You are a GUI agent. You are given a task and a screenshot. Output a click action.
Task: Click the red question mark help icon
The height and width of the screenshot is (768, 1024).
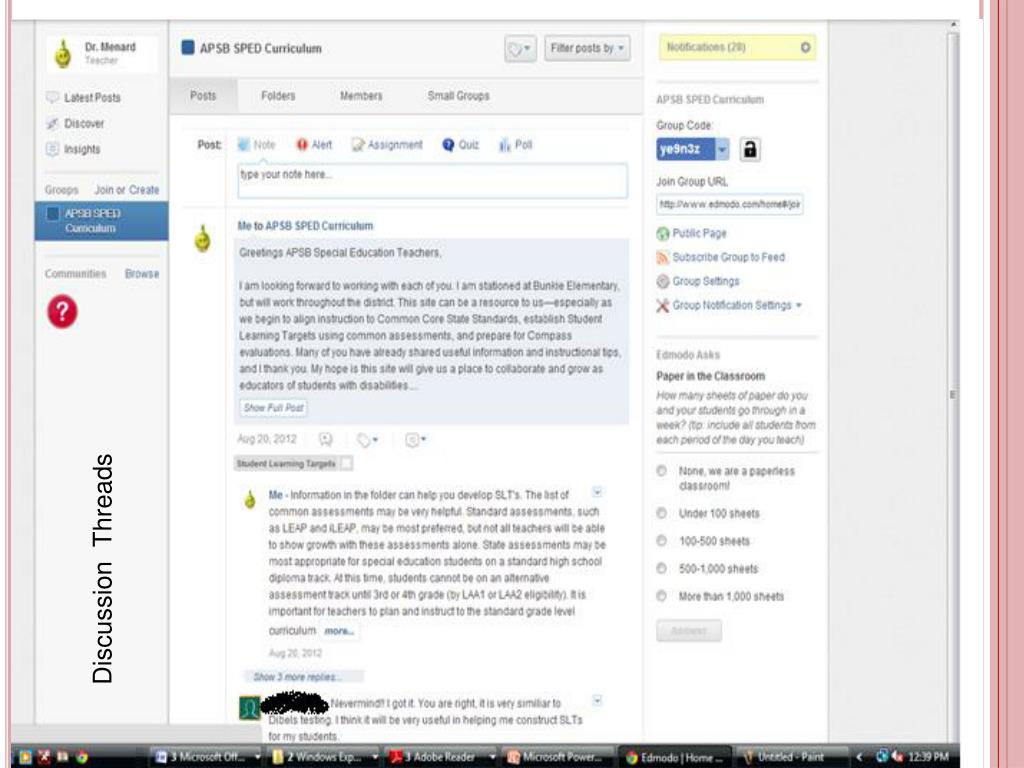point(62,312)
